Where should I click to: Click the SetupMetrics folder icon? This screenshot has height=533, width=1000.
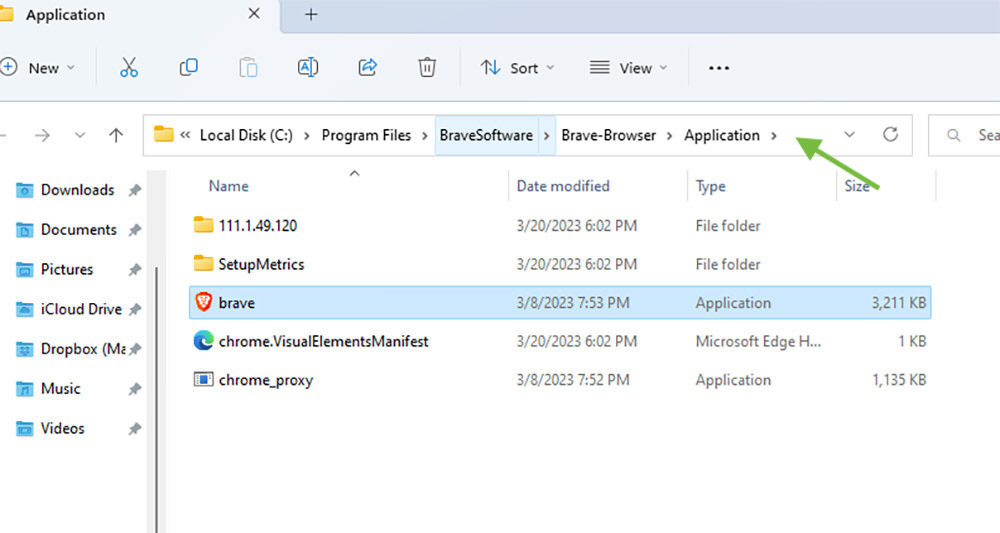point(203,263)
